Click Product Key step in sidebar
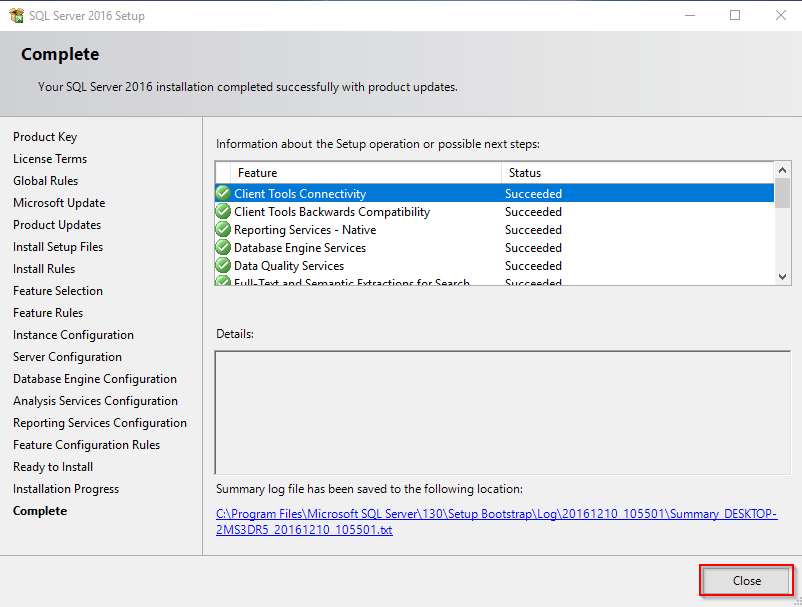This screenshot has width=802, height=607. [x=45, y=137]
